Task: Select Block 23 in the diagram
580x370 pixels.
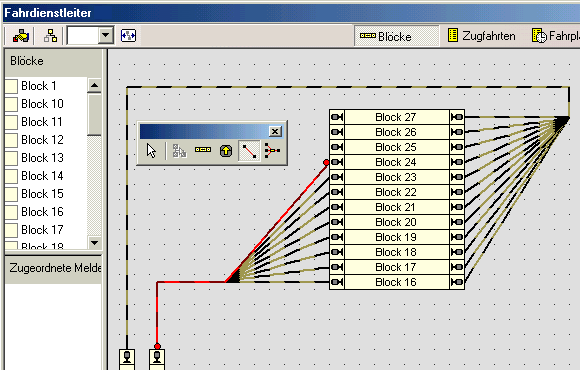Action: point(397,177)
